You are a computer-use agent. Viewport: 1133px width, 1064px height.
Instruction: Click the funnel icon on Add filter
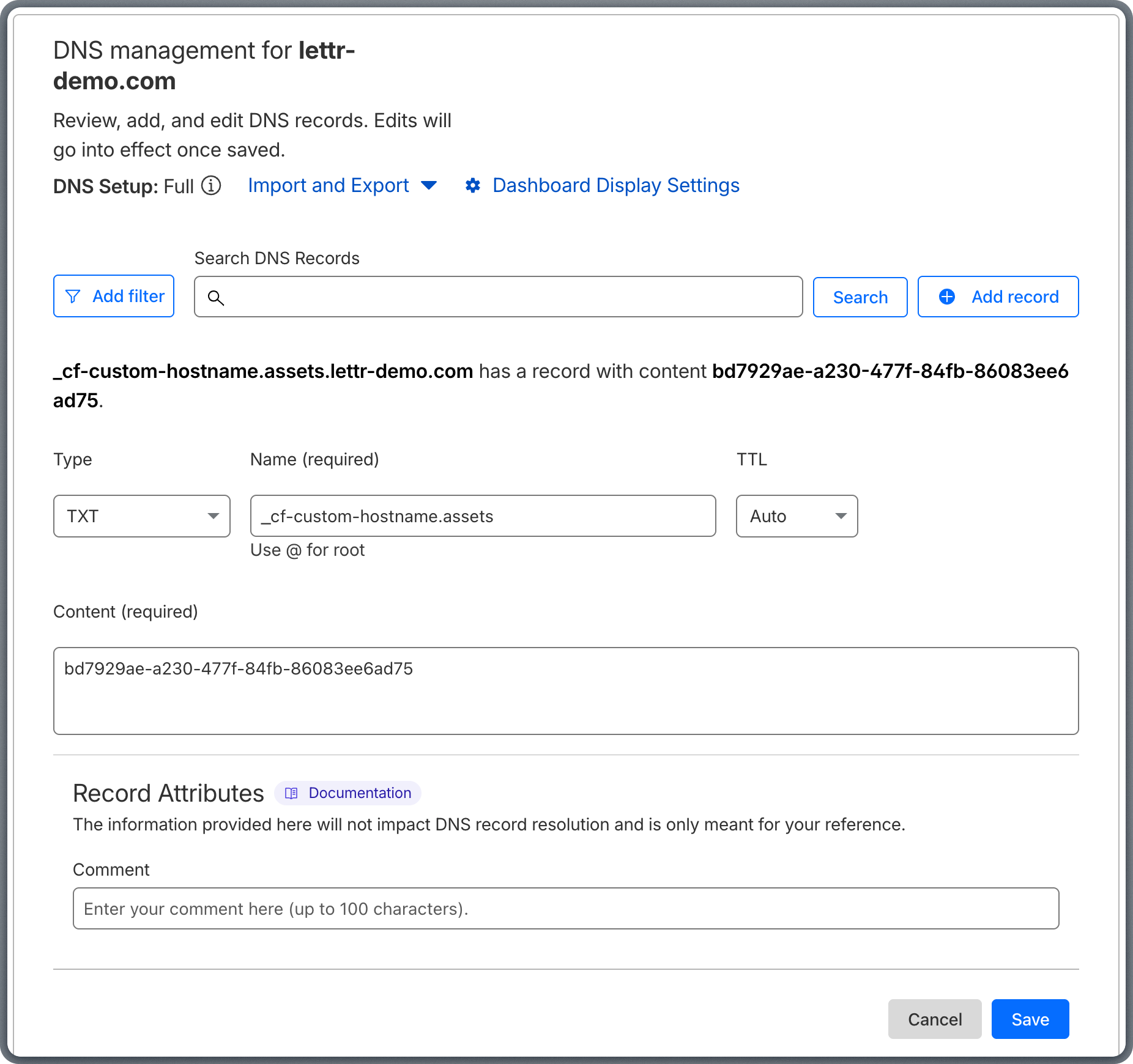click(x=73, y=296)
